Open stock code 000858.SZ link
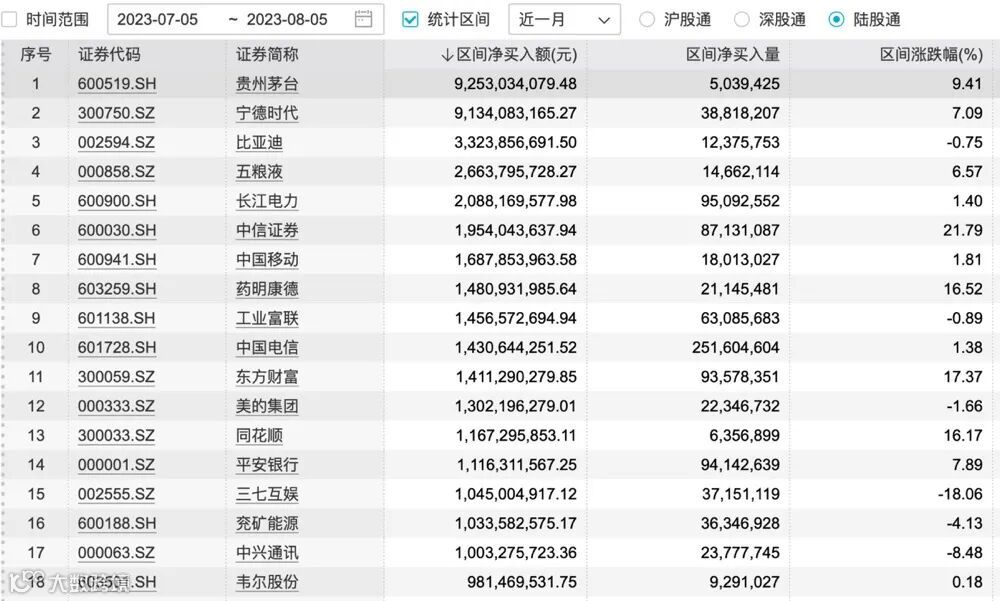 (x=116, y=172)
